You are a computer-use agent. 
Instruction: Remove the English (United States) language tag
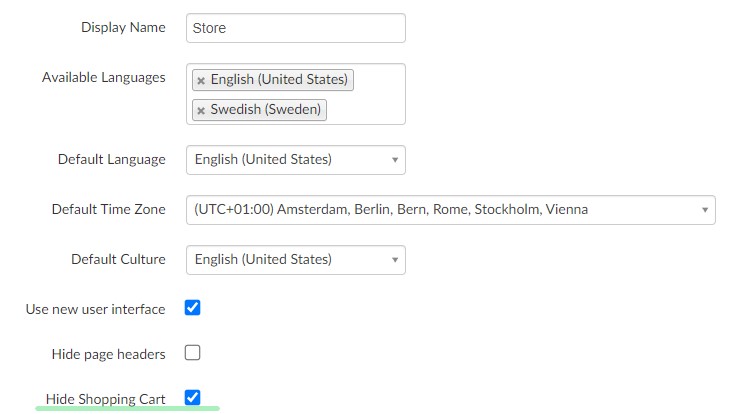coord(201,80)
